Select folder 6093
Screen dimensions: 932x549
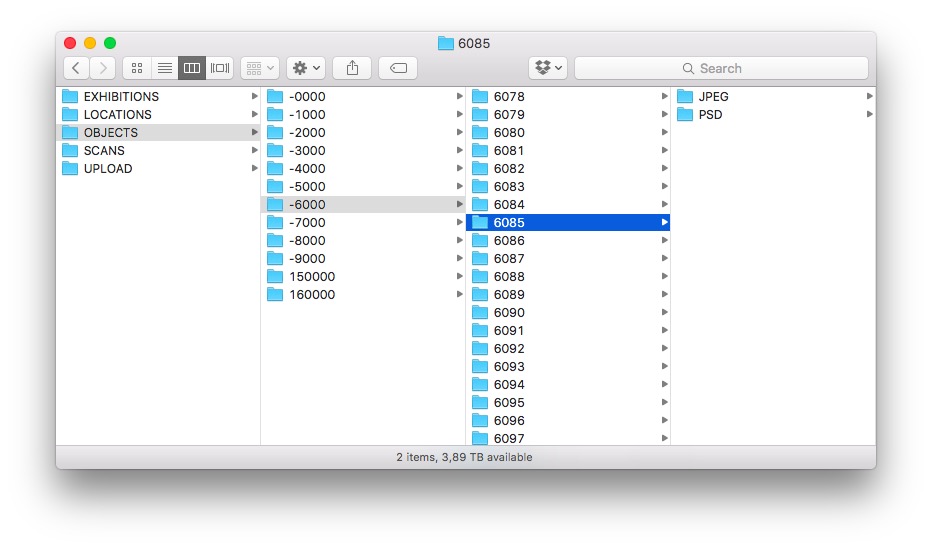568,367
